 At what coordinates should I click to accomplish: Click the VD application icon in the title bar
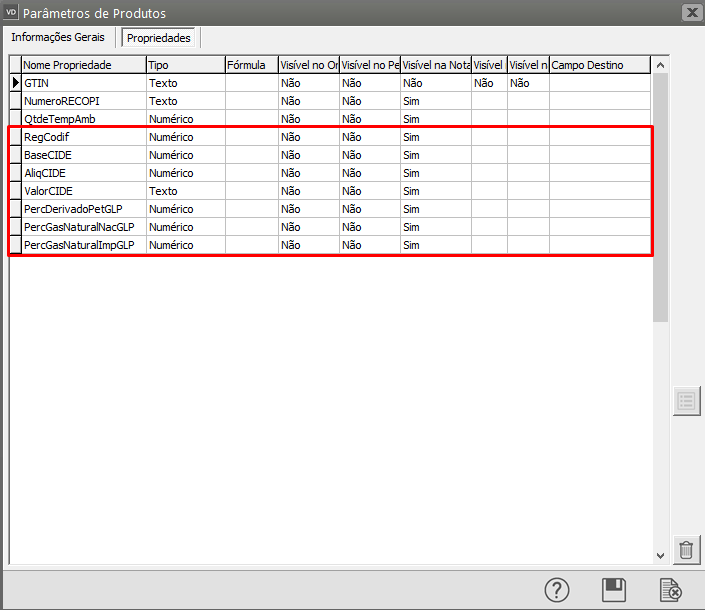[11, 12]
